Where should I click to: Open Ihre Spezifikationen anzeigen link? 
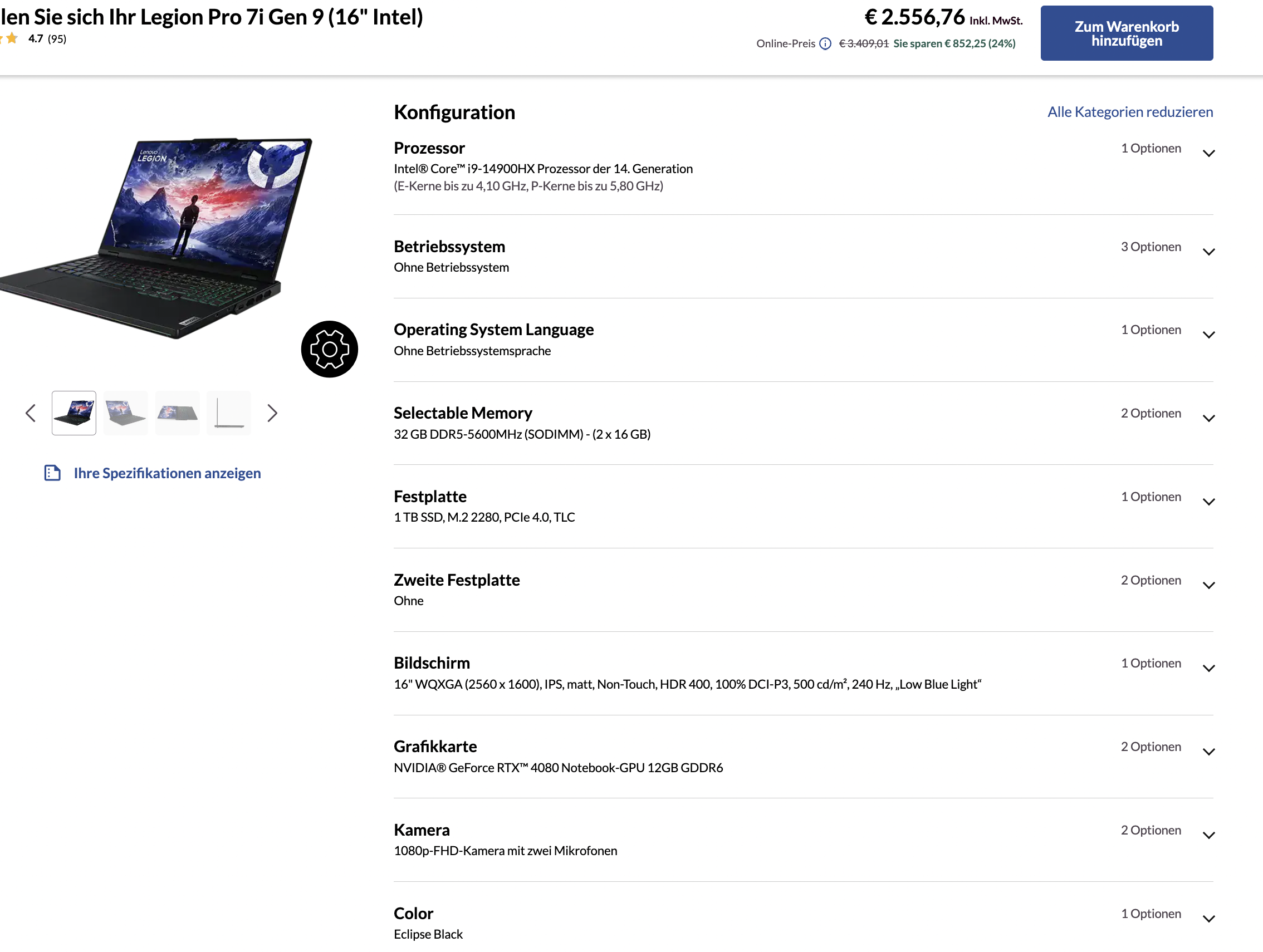pyautogui.click(x=167, y=473)
